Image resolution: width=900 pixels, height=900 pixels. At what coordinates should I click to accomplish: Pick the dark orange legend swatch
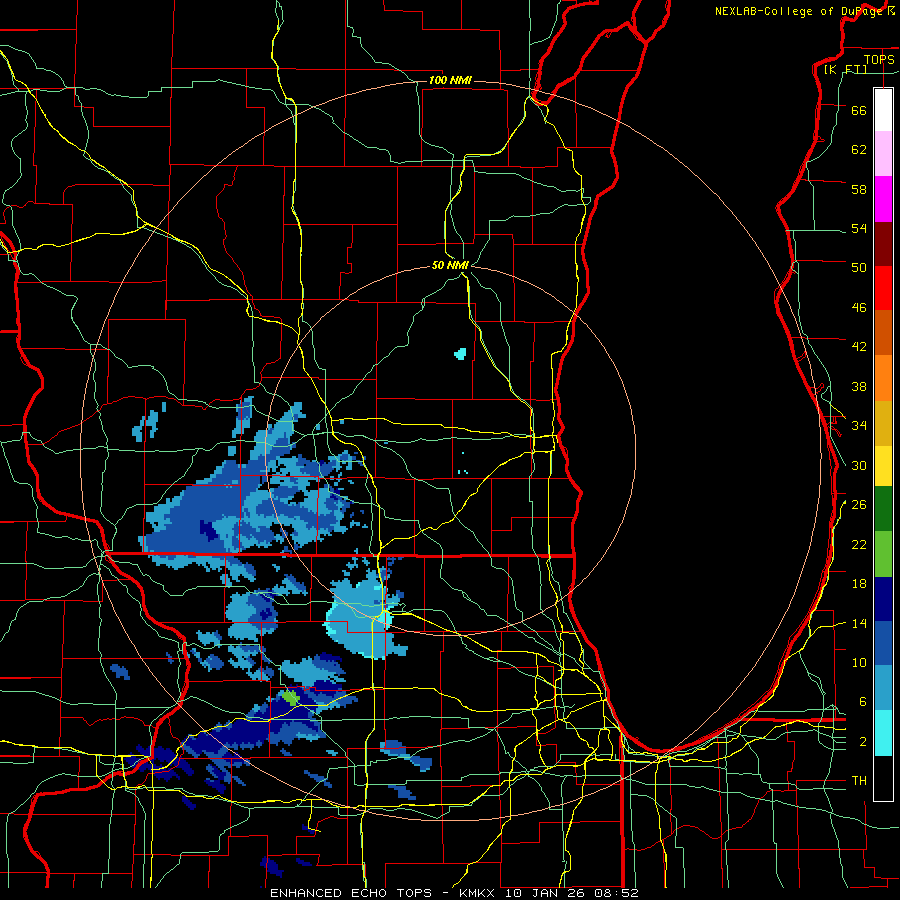[x=883, y=333]
